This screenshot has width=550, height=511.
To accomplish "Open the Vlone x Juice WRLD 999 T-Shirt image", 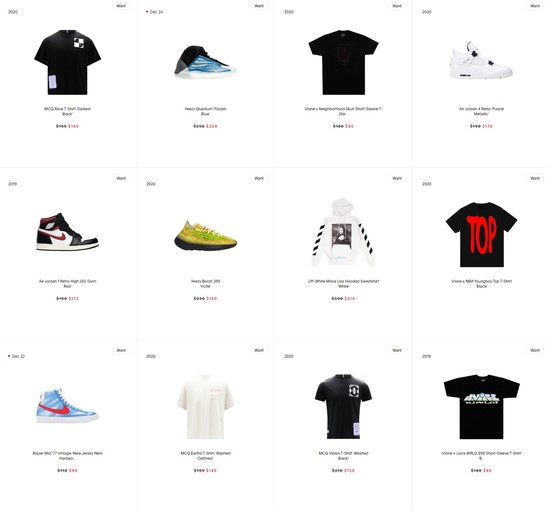I will tap(481, 406).
